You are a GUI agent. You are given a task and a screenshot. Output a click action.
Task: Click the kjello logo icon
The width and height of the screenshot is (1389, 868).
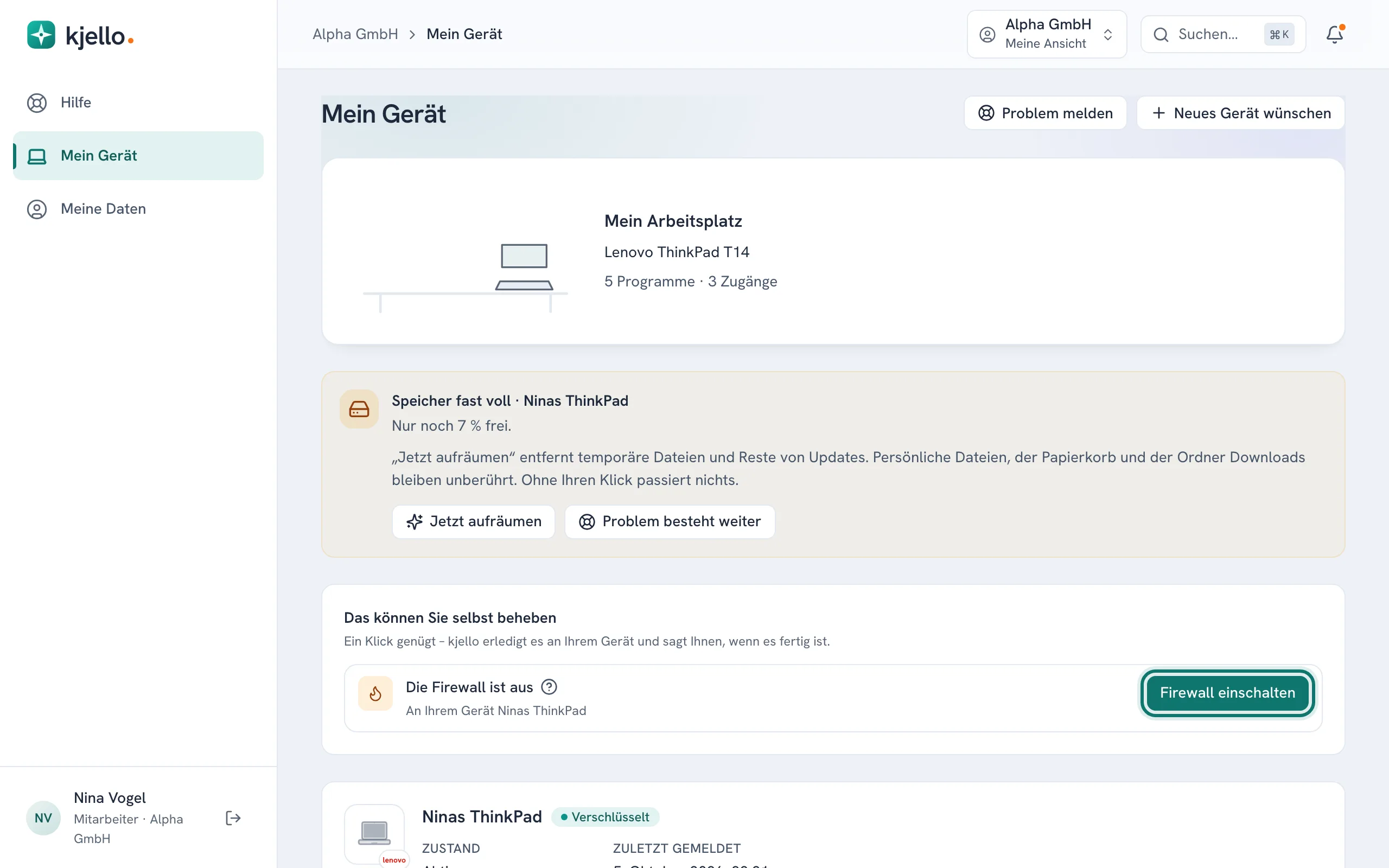click(41, 35)
